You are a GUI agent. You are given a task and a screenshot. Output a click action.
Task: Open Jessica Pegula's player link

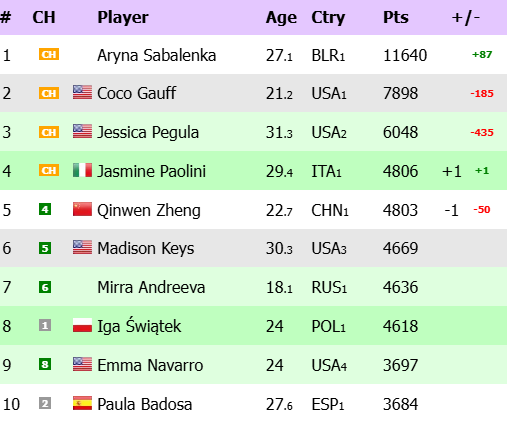[x=148, y=132]
